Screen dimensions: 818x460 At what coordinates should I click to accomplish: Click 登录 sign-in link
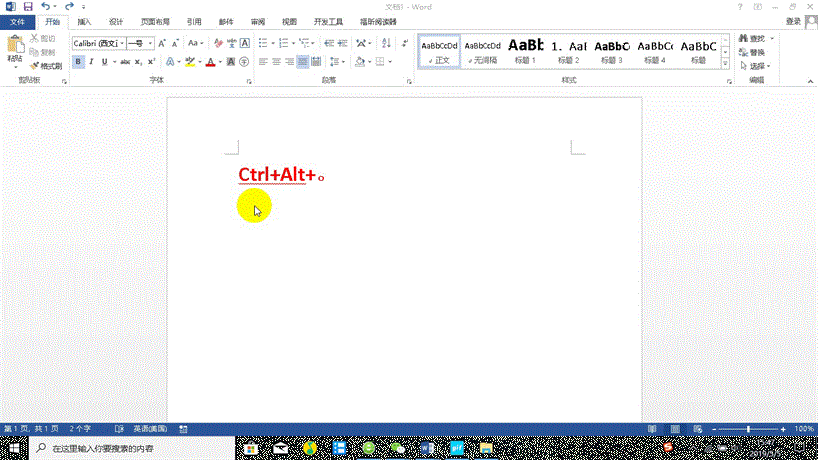pos(793,21)
